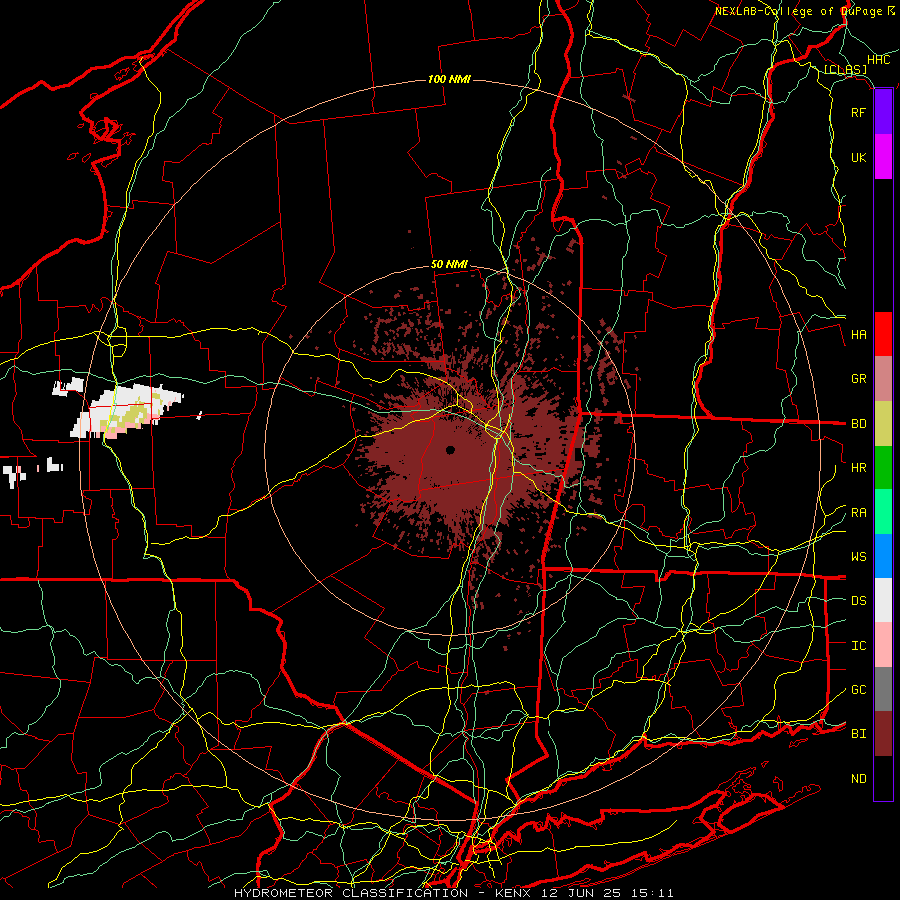This screenshot has width=900, height=900.
Task: Click the BD yellow legend swatch
Action: (883, 424)
